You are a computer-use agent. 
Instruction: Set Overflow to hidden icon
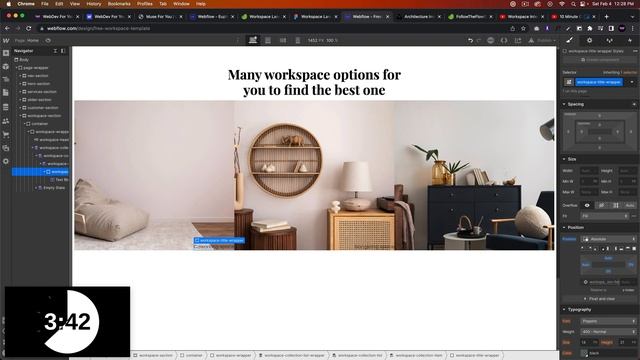pos(601,205)
